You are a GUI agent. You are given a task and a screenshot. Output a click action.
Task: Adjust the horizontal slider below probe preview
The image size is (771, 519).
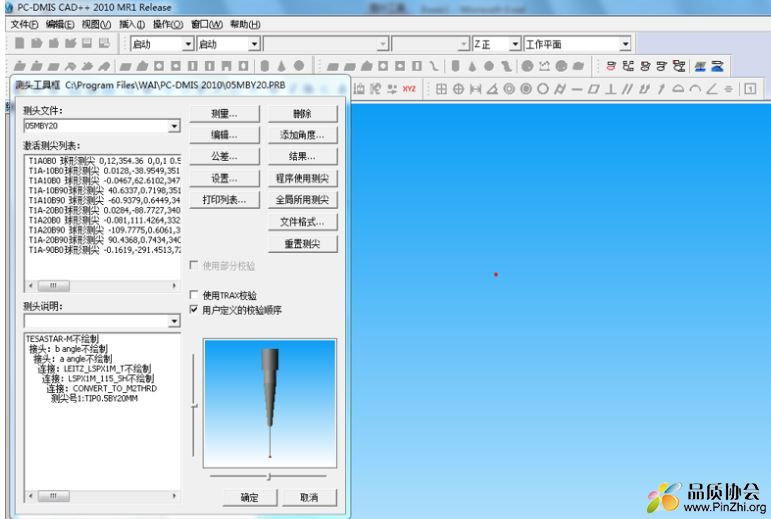click(268, 476)
